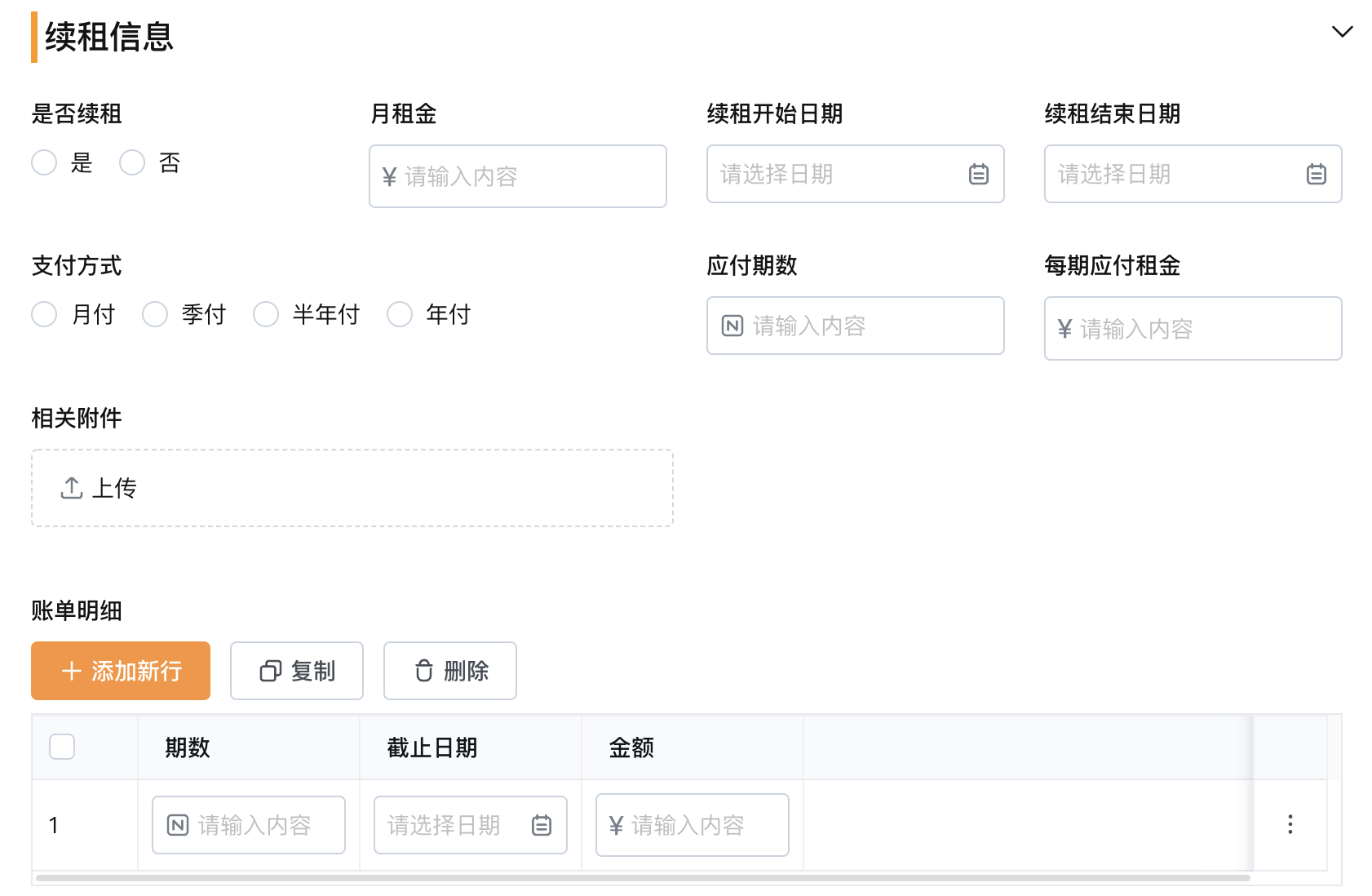Click the 每期应付租金 amount field

pyautogui.click(x=1193, y=328)
